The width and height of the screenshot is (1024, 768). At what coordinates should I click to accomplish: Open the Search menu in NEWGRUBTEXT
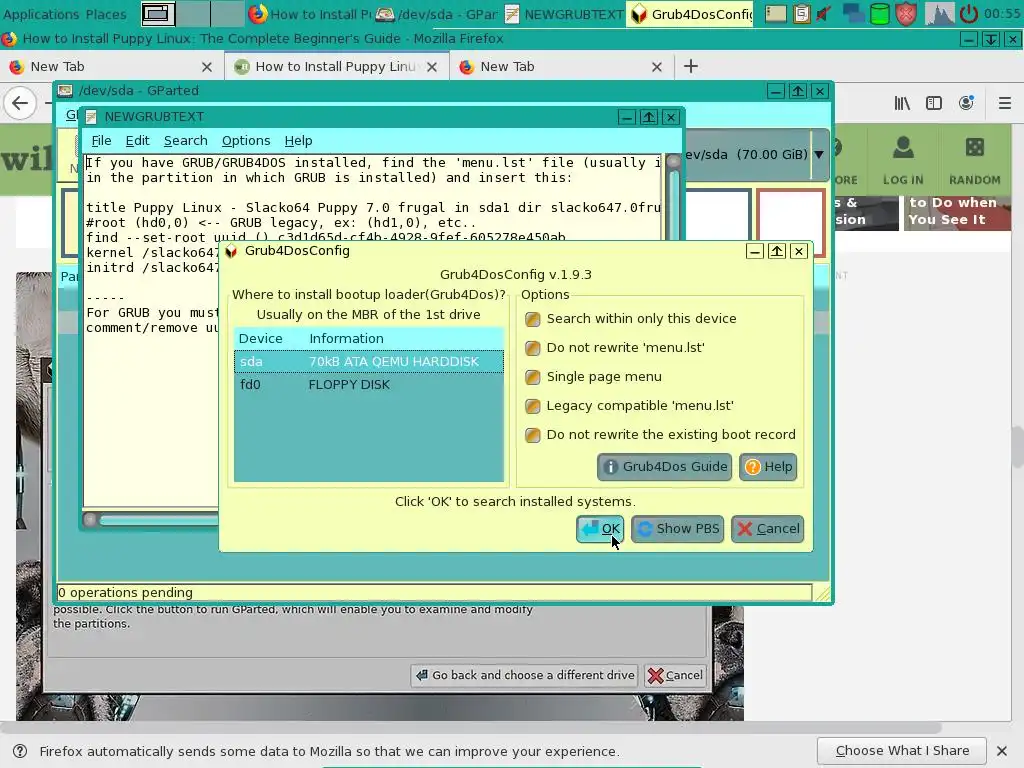185,140
